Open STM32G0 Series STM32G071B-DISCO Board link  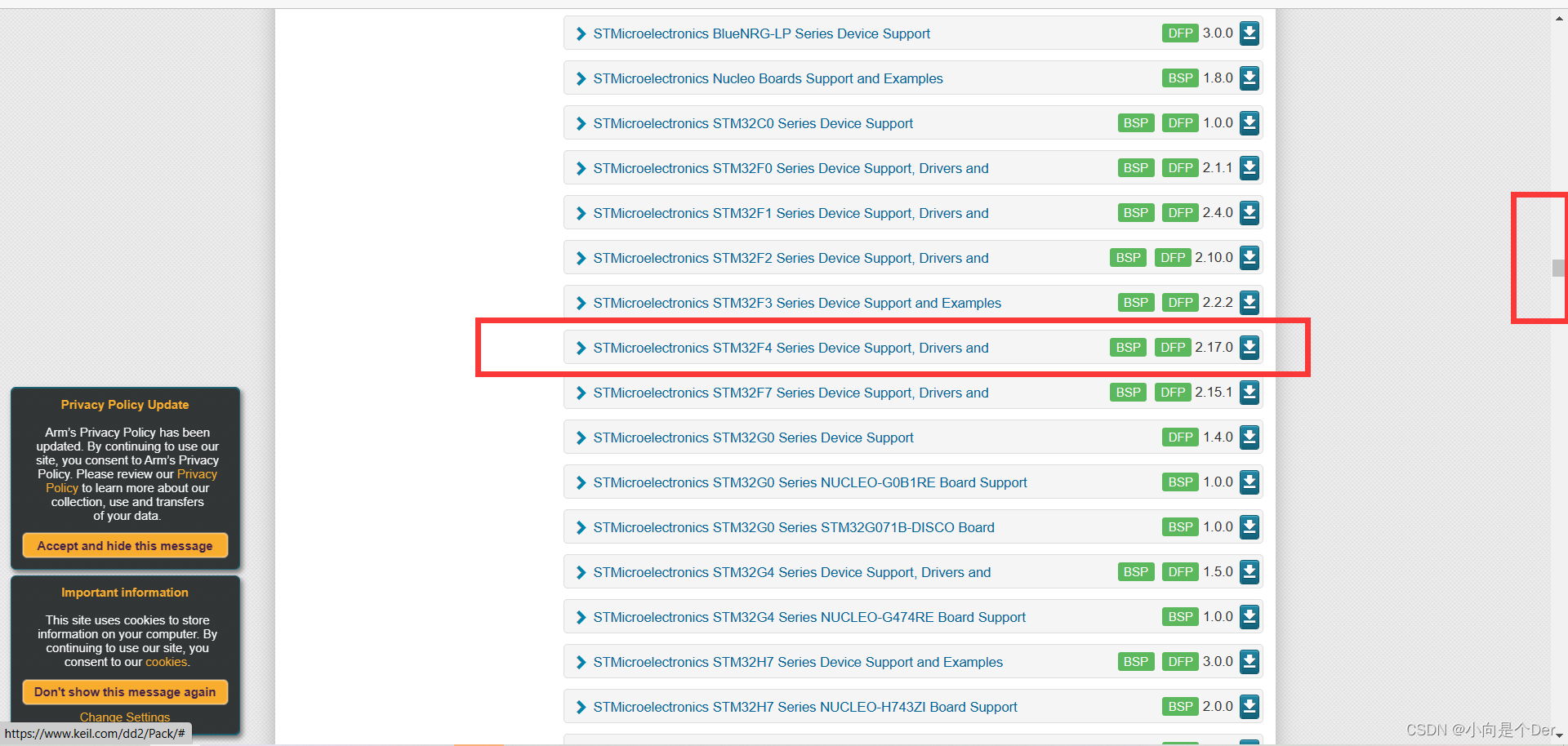tap(794, 527)
